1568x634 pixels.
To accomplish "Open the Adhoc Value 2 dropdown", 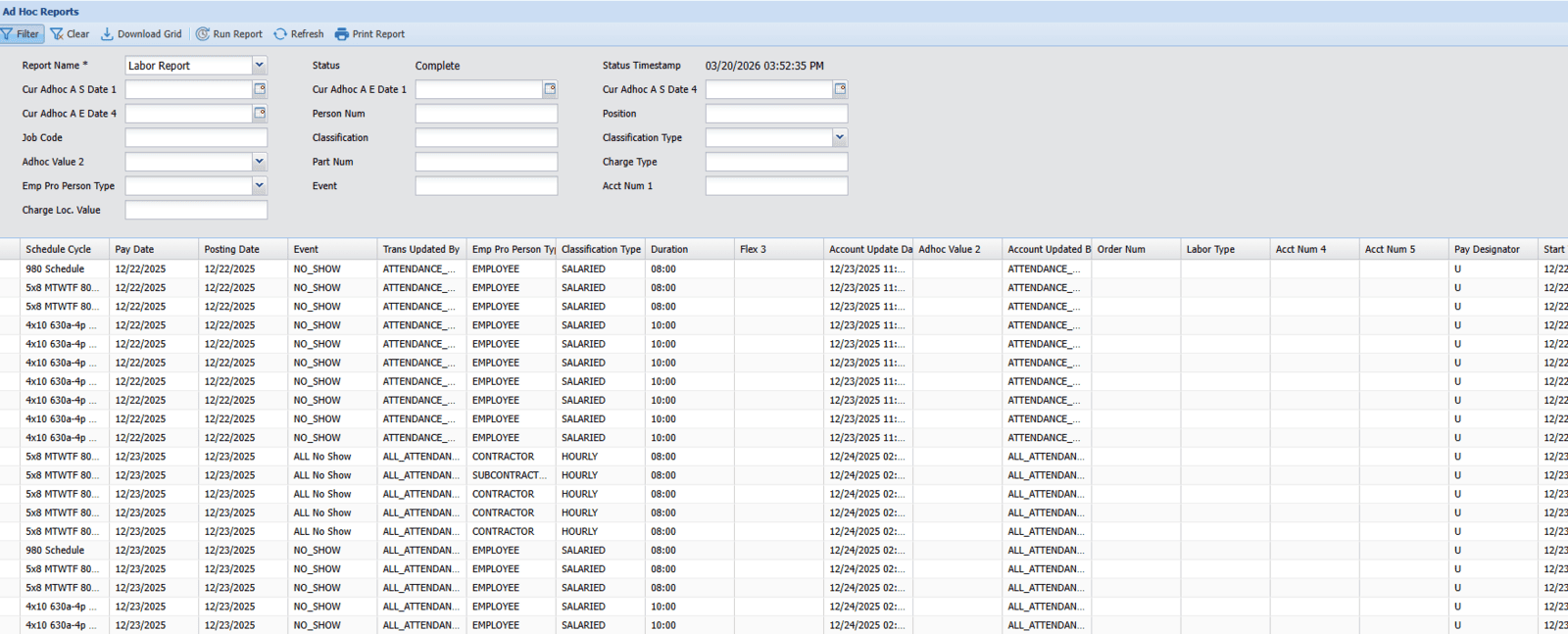I will [x=260, y=162].
